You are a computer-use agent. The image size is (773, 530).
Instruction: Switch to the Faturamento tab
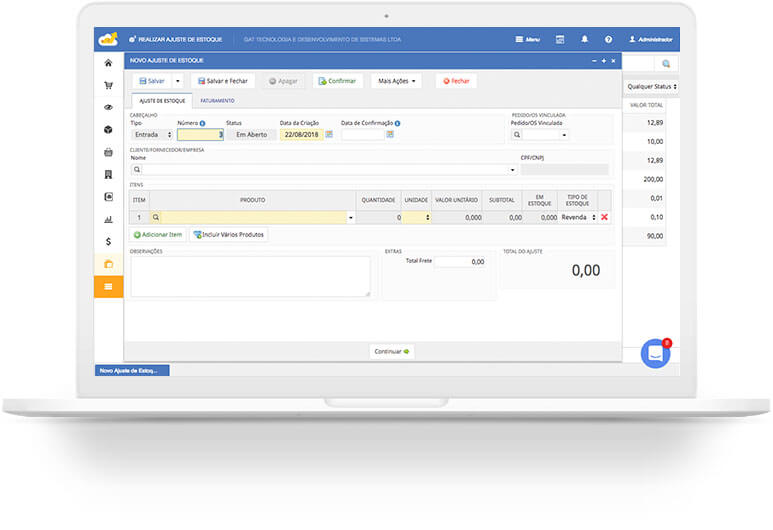217,101
